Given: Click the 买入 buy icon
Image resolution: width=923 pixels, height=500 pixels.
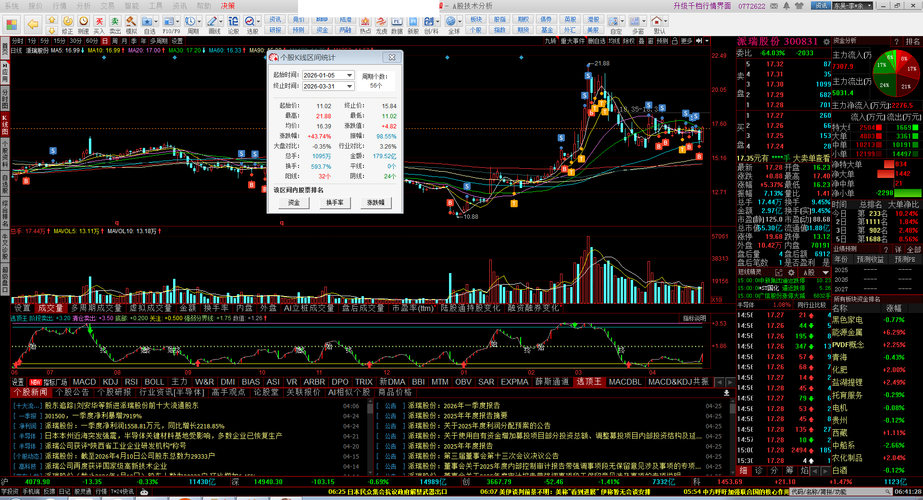Looking at the screenshot, I should 99,25.
